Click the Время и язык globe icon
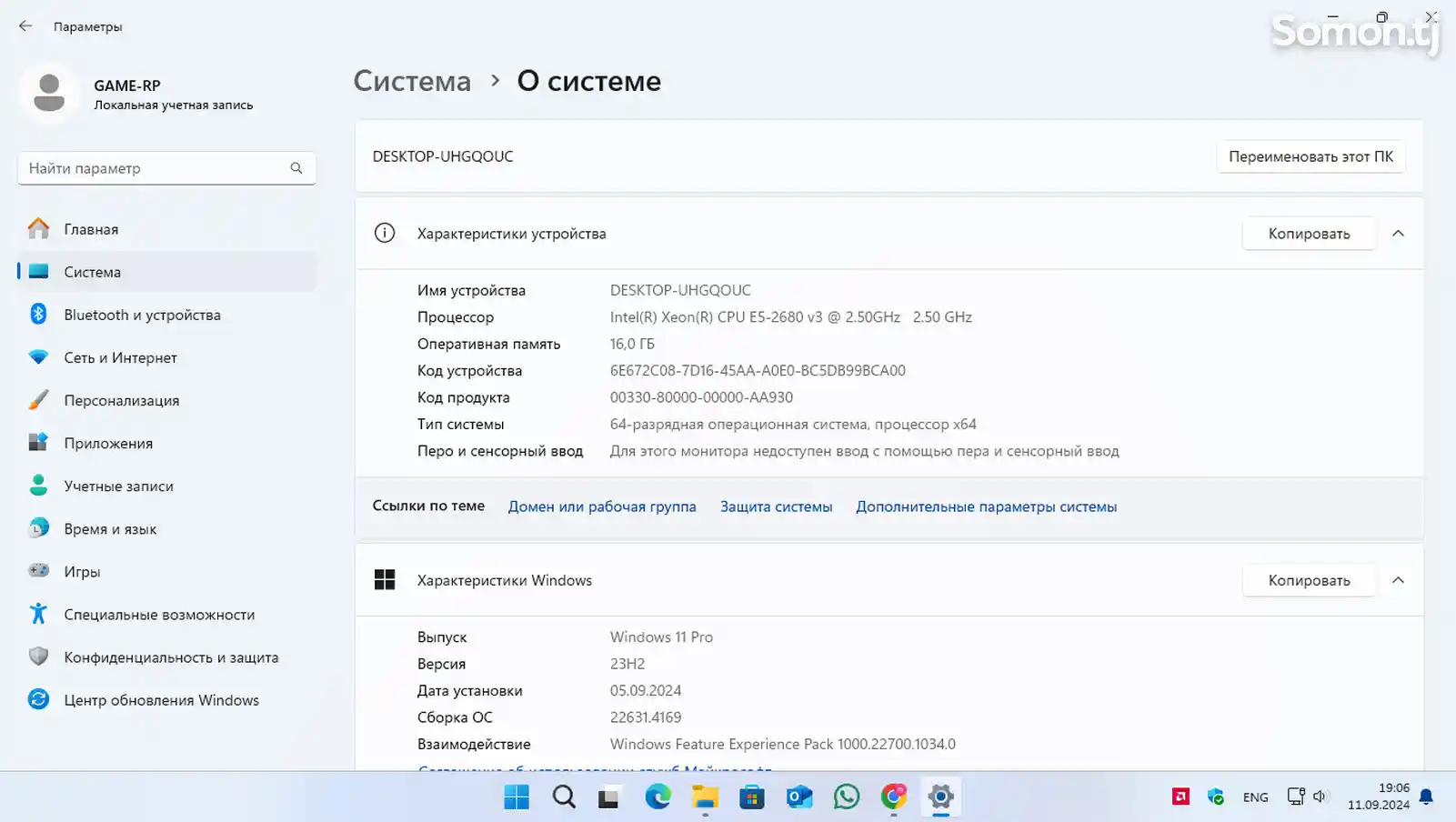 click(38, 528)
